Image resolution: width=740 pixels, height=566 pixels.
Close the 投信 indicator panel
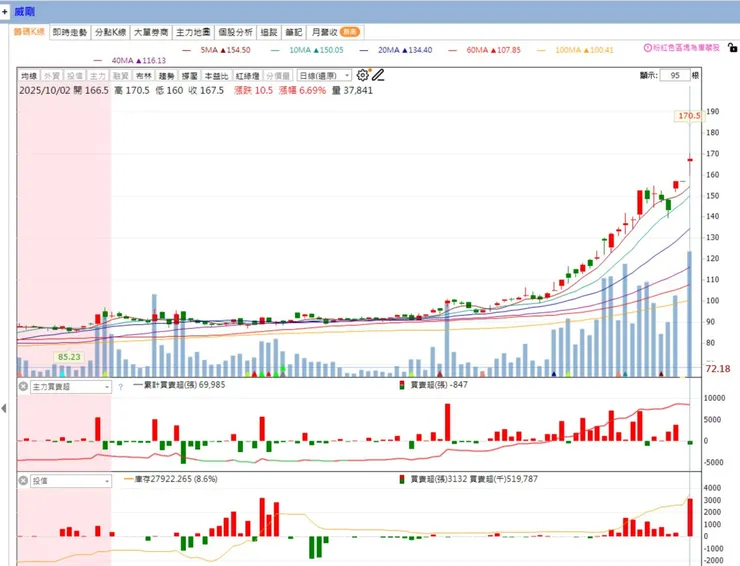23,481
